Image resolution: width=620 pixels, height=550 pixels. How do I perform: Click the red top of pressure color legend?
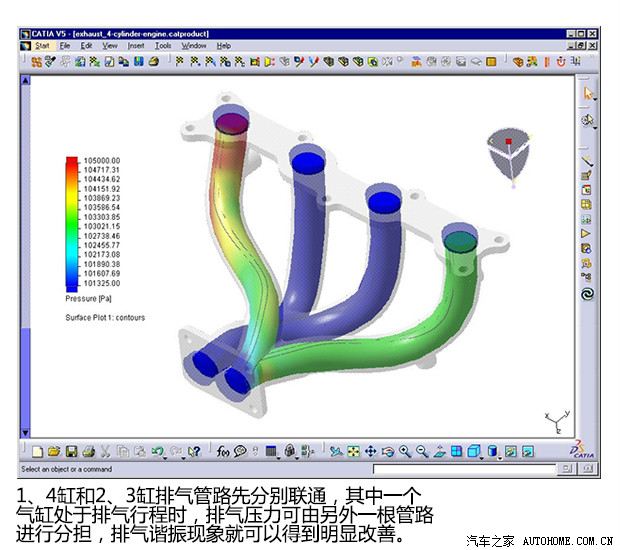click(72, 161)
